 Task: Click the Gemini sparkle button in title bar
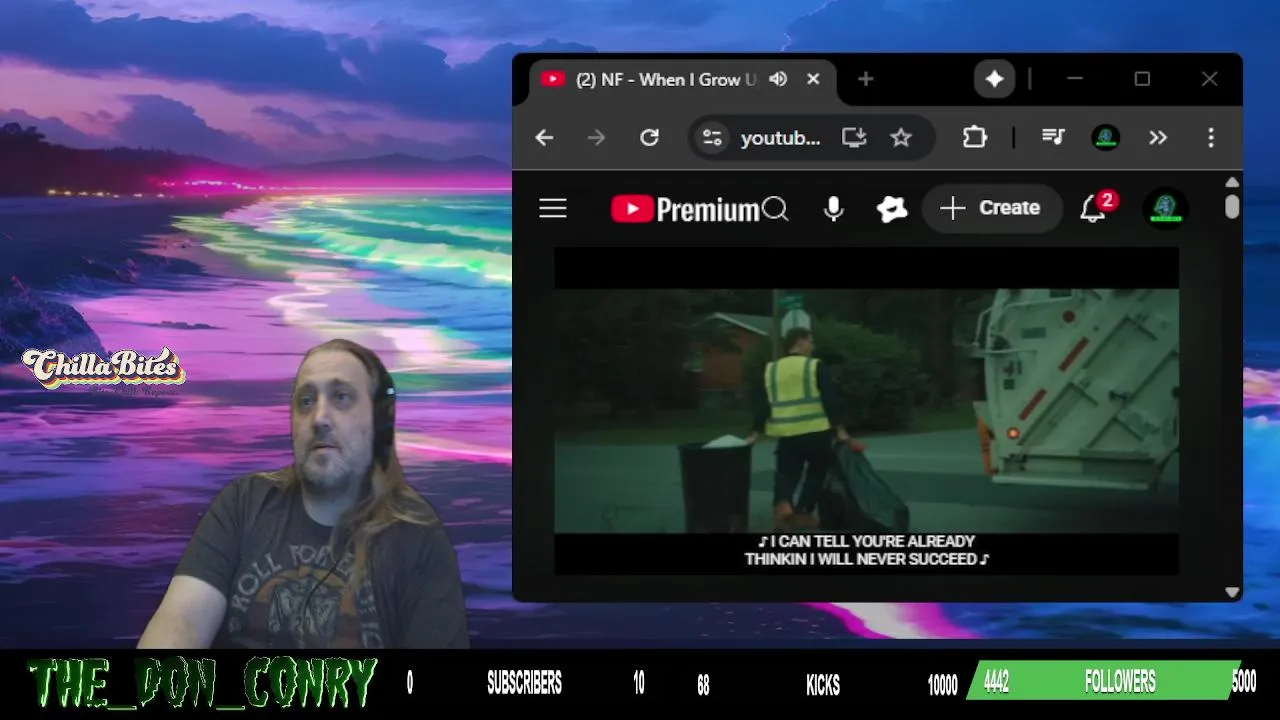tap(994, 79)
